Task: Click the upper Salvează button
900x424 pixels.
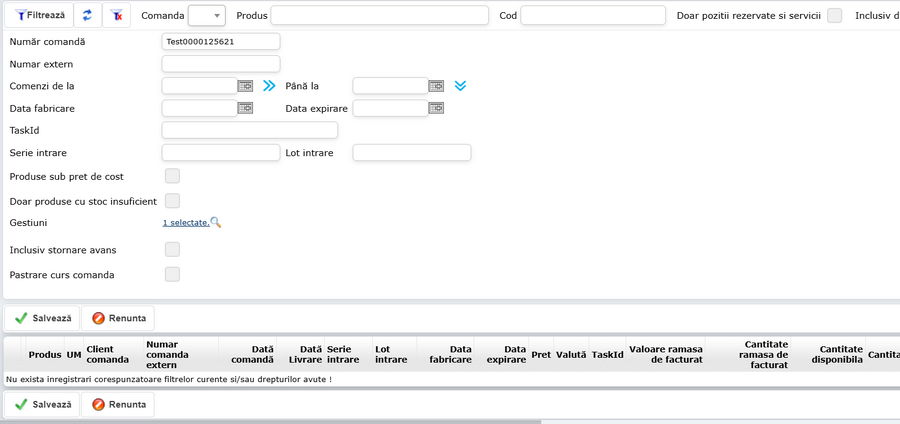Action: pyautogui.click(x=43, y=318)
